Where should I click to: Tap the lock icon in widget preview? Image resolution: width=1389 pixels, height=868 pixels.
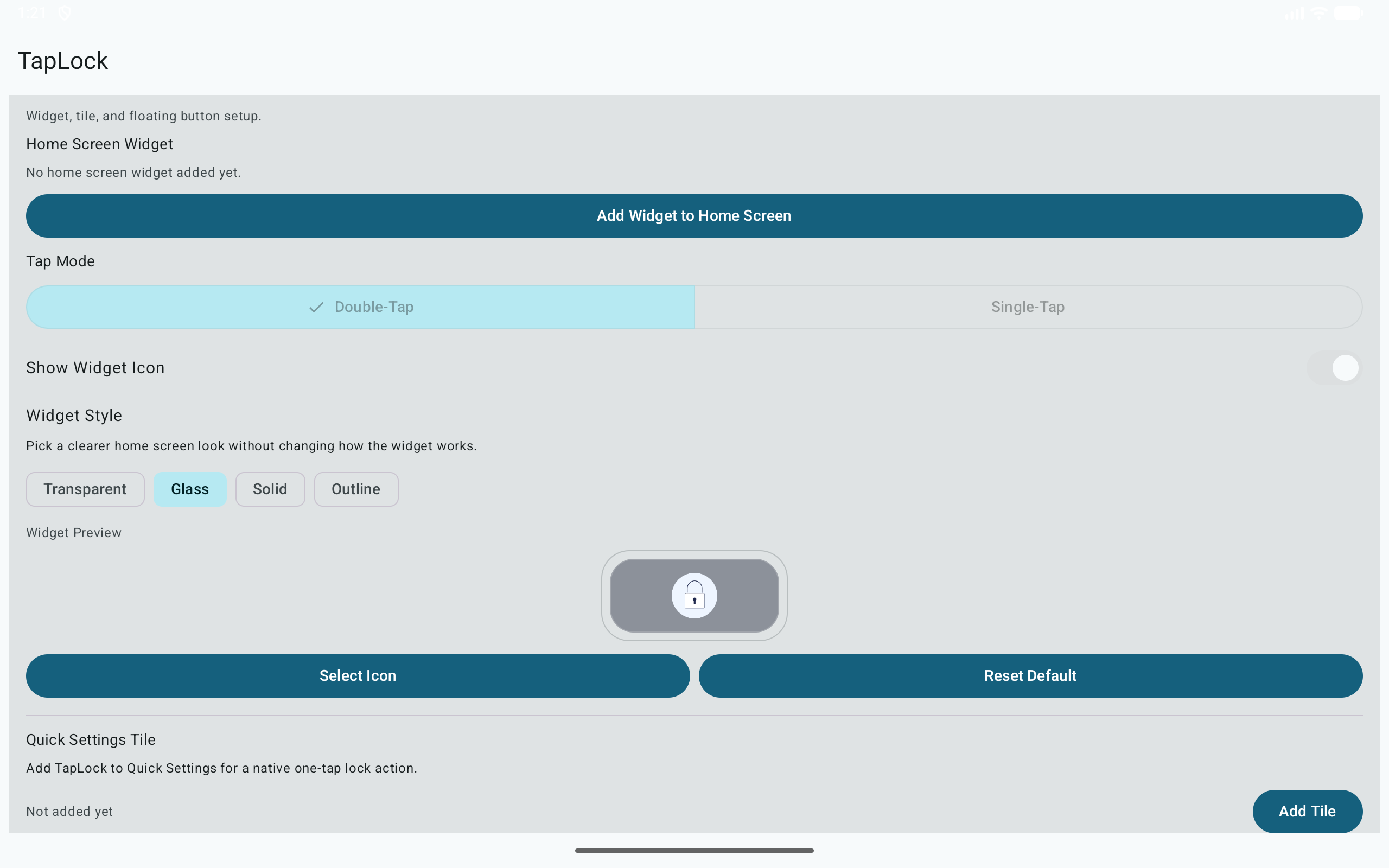click(x=694, y=595)
